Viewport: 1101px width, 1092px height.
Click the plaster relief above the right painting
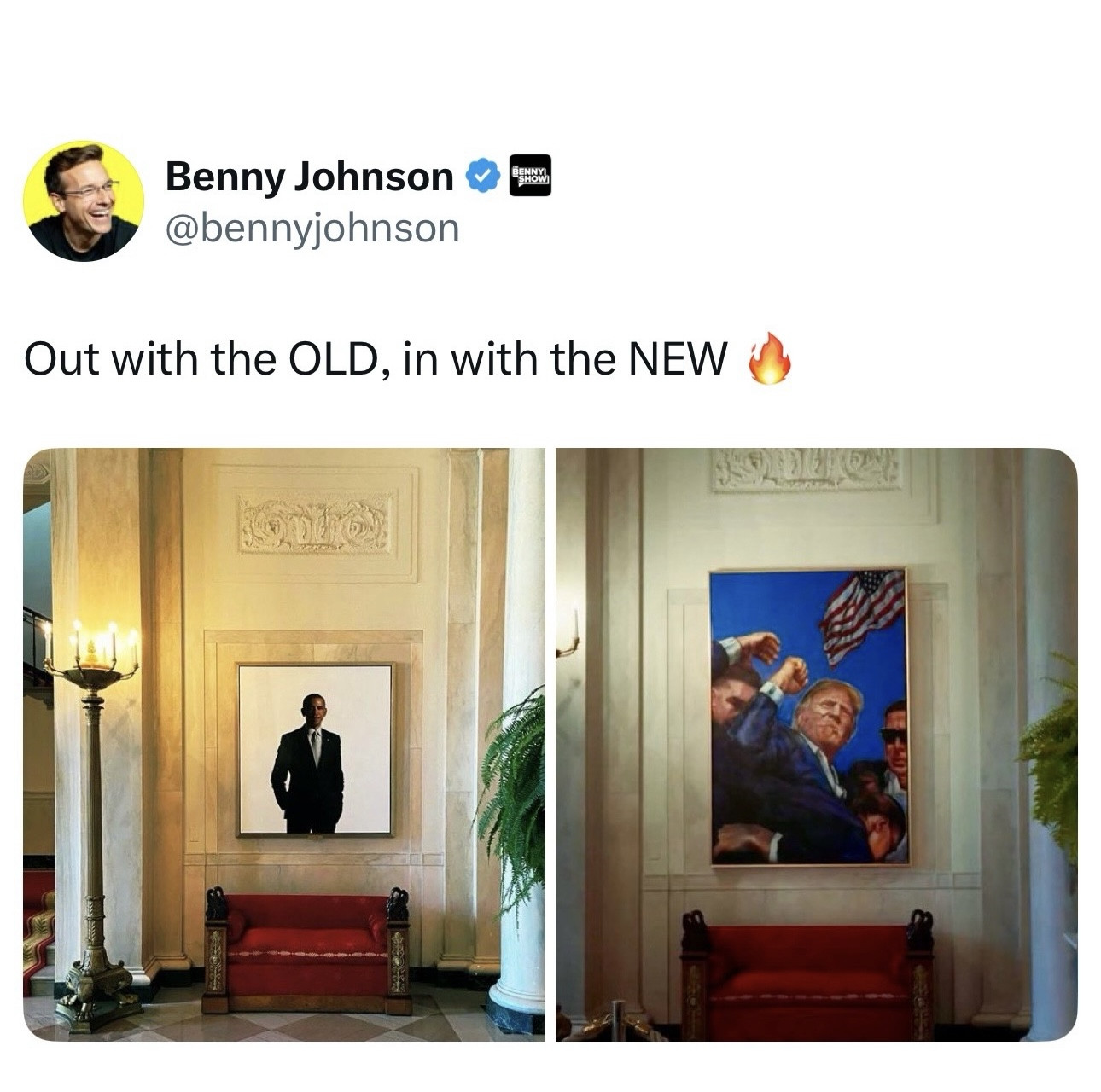coord(806,468)
